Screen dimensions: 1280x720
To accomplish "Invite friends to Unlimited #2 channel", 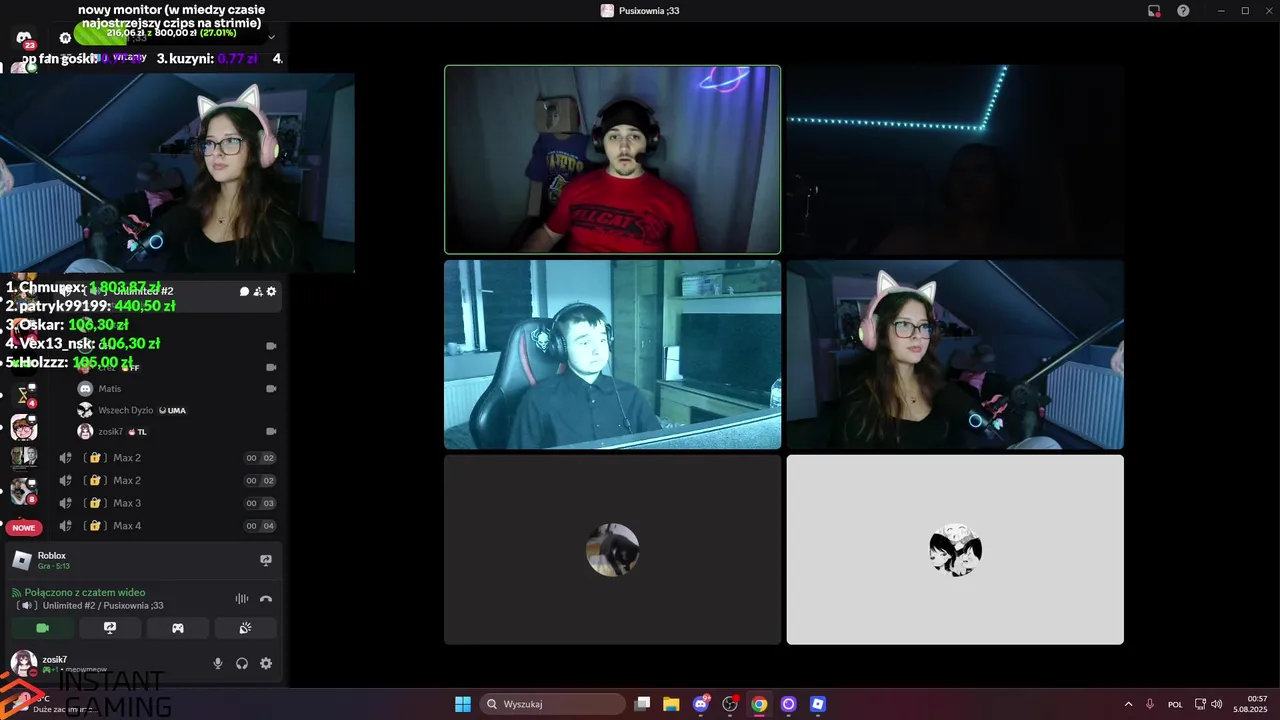I will (x=258, y=291).
